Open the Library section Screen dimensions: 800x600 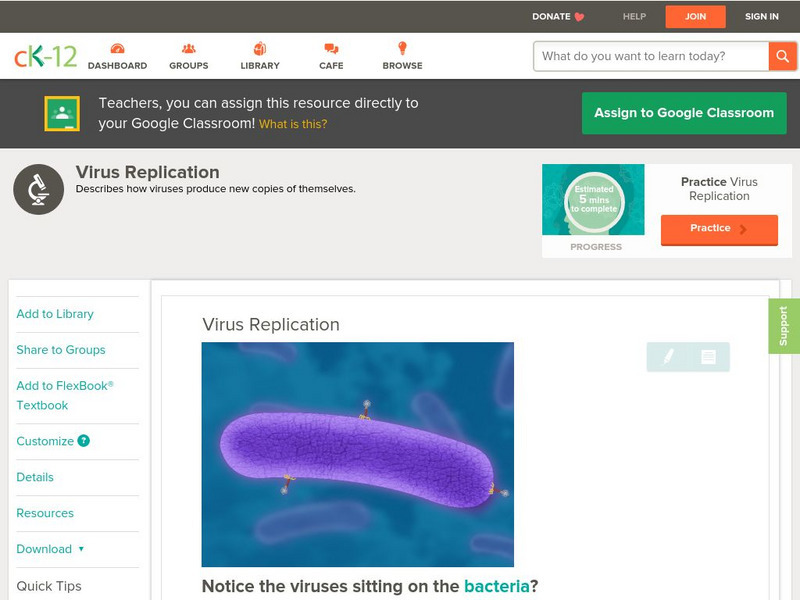click(259, 56)
